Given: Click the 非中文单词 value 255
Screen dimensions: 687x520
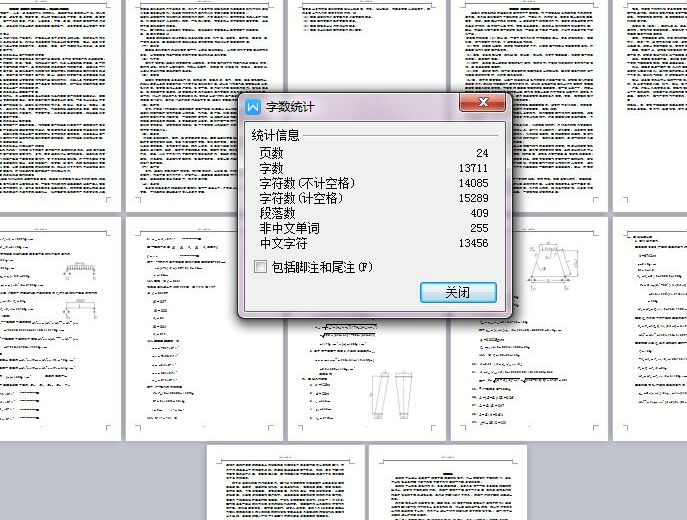Looking at the screenshot, I should pos(479,228).
